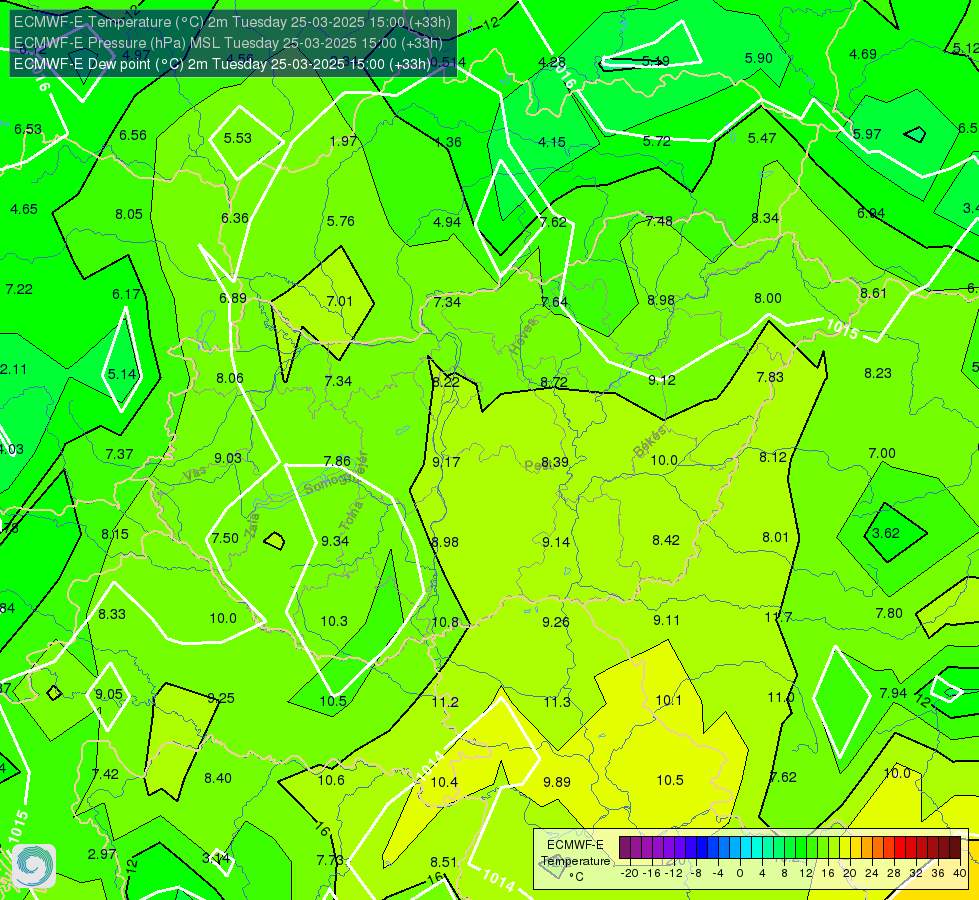Click the dew point value 1.36
Screen dimensions: 979x900
tap(448, 142)
